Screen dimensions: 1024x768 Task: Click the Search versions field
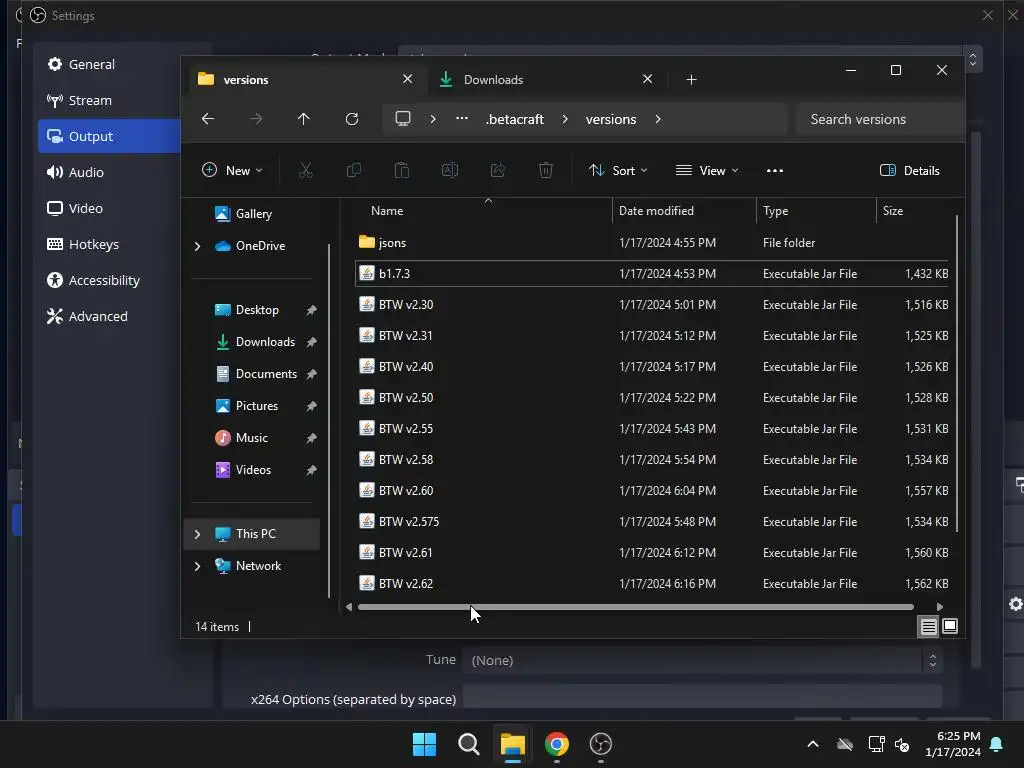tap(880, 120)
